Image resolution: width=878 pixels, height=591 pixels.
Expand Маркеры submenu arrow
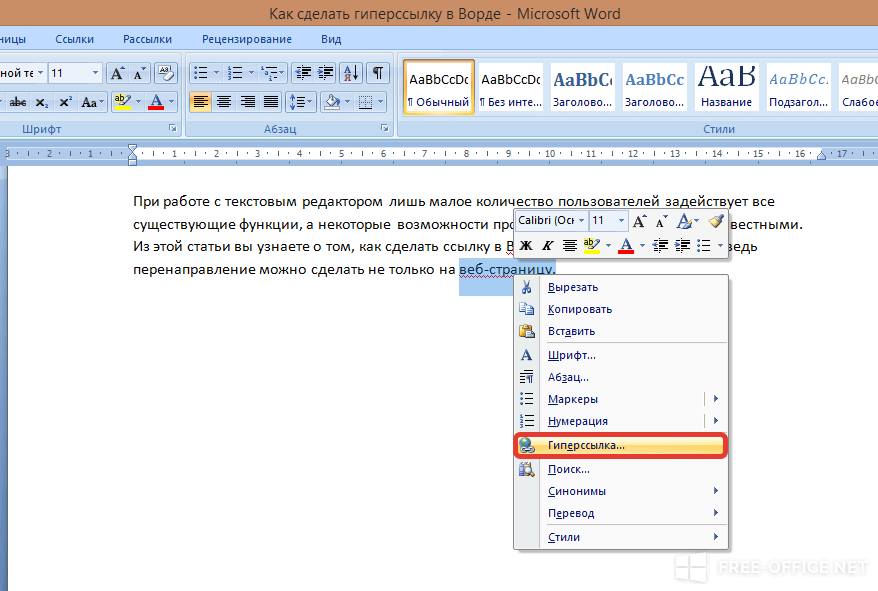[x=716, y=399]
